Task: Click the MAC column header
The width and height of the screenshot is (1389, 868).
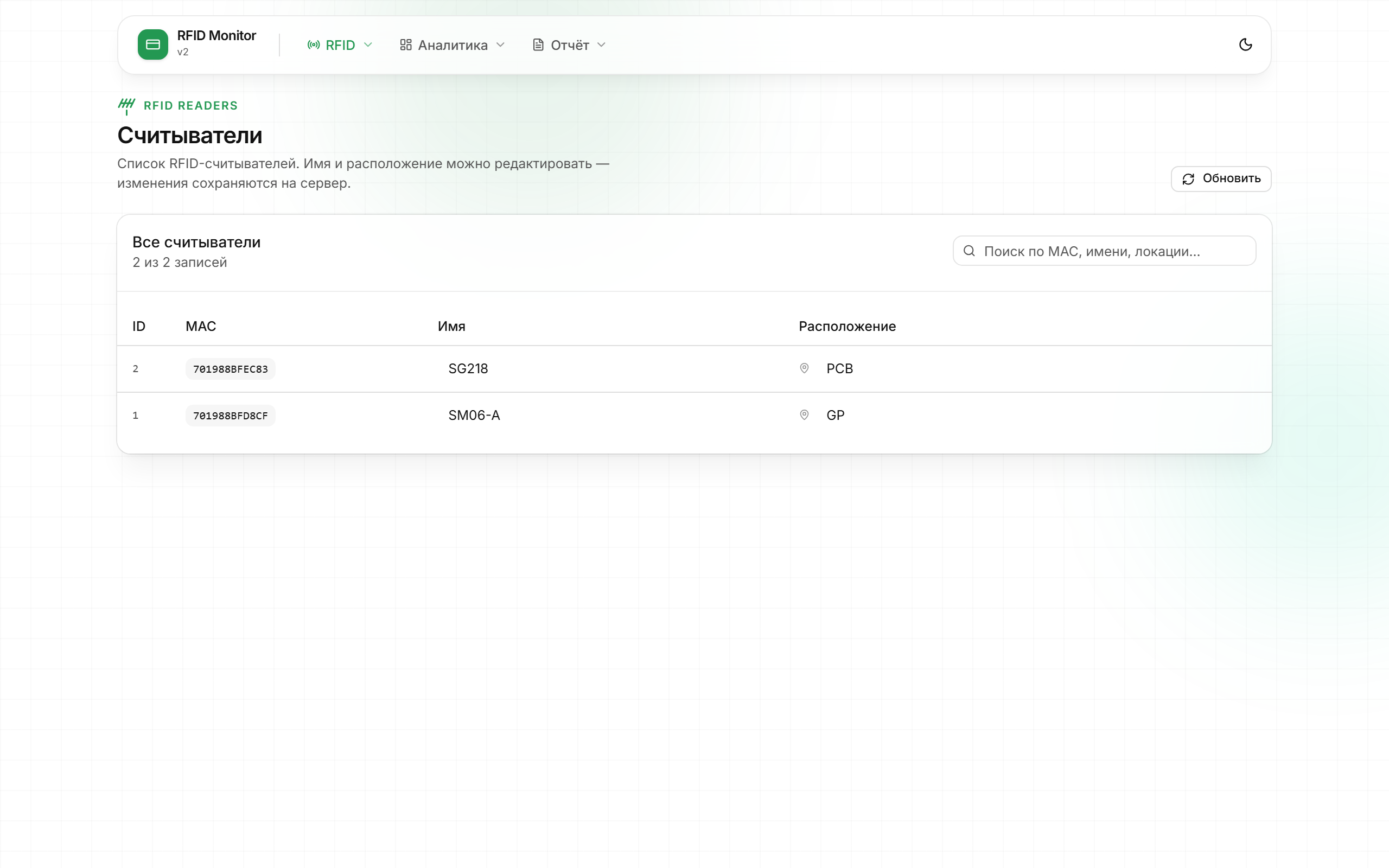Action: click(x=200, y=326)
